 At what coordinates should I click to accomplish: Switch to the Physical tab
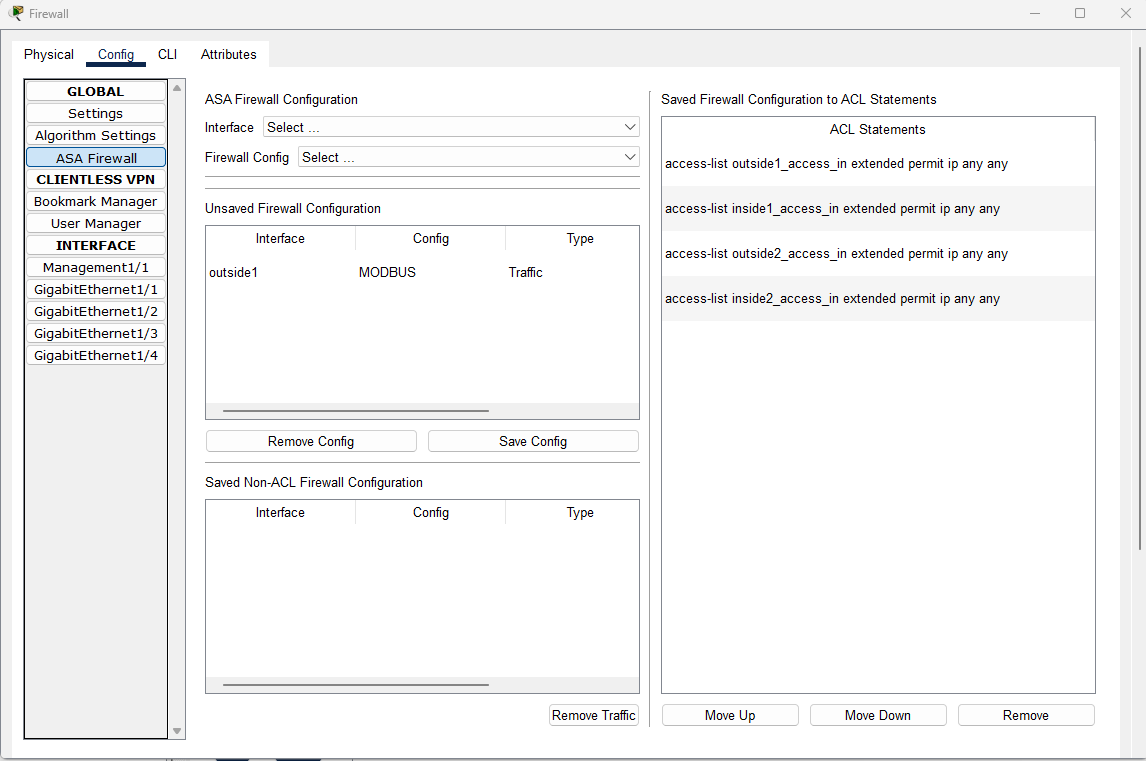tap(48, 54)
